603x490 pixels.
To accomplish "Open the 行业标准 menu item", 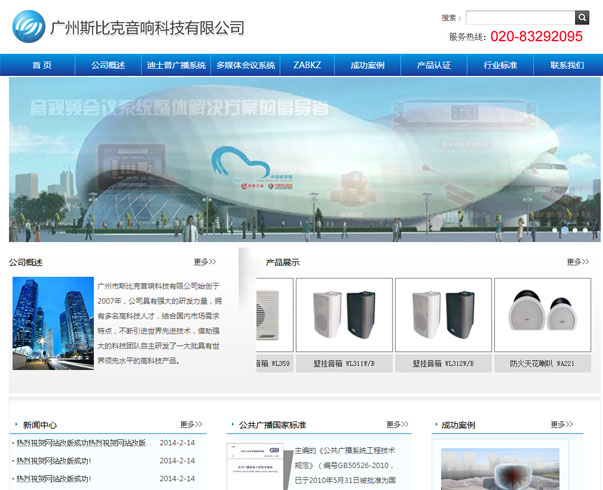I will [x=500, y=65].
